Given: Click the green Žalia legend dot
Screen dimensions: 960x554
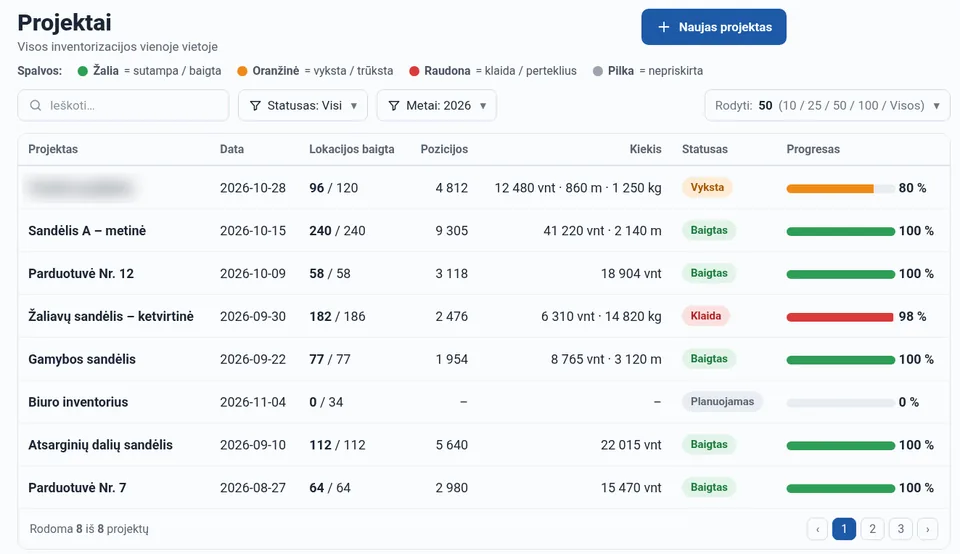Looking at the screenshot, I should click(x=83, y=71).
